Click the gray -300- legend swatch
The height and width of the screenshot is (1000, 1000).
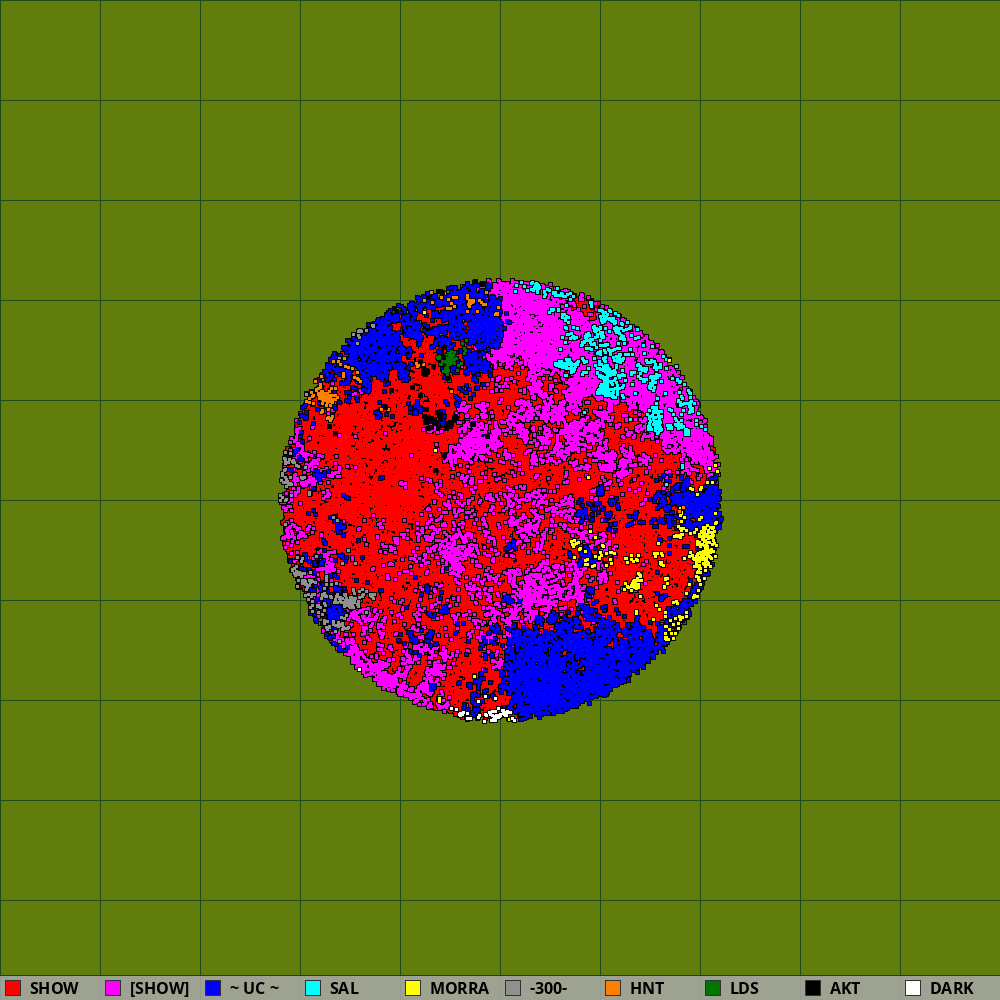[x=513, y=988]
